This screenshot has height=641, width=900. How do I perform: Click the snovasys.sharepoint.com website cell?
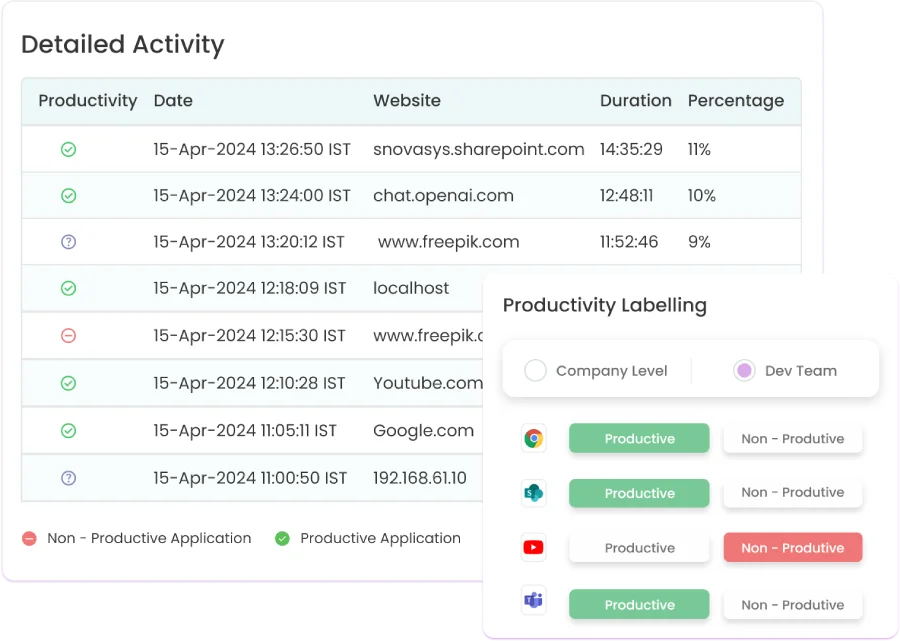(x=479, y=150)
